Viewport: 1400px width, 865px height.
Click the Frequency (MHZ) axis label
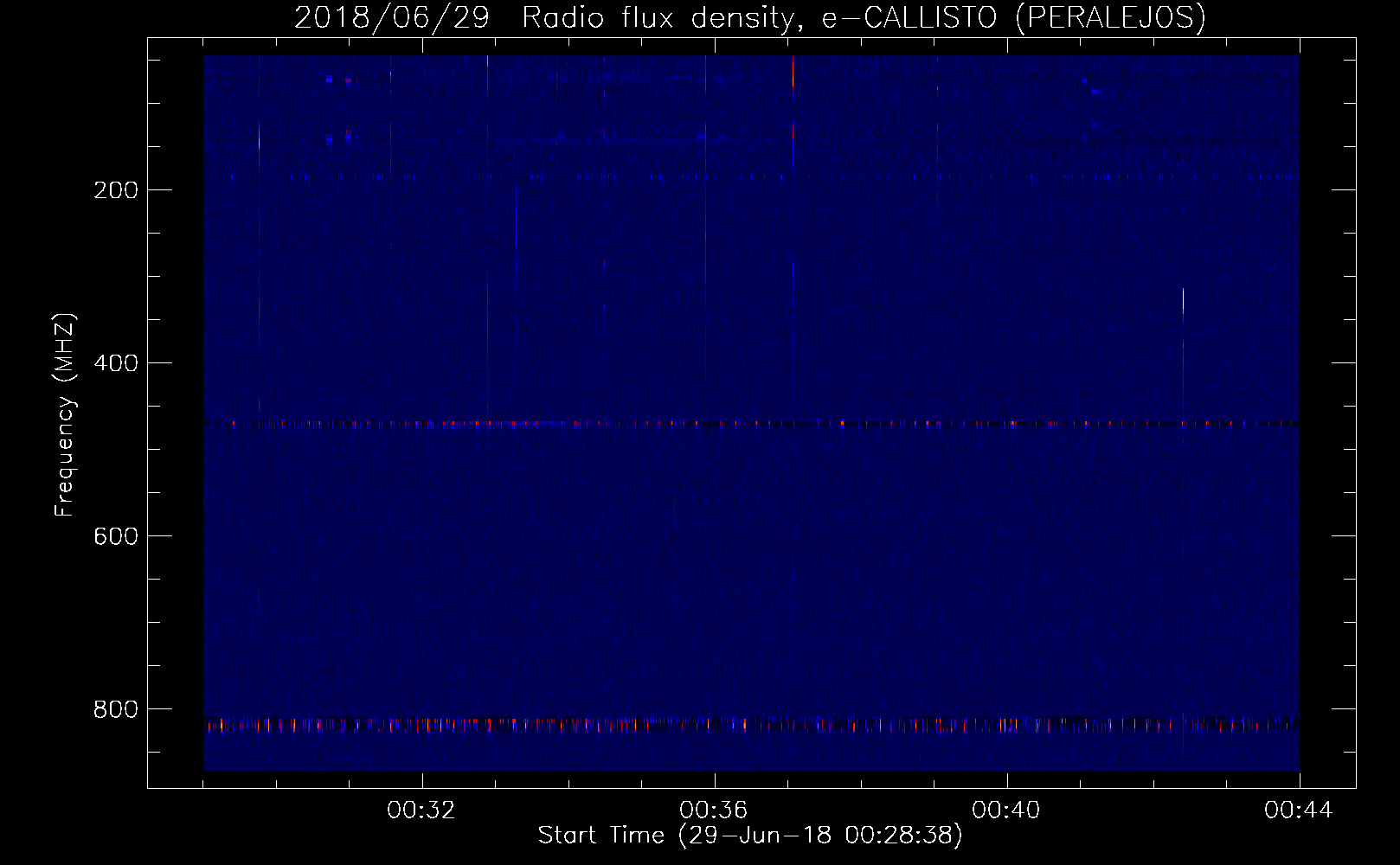65,415
